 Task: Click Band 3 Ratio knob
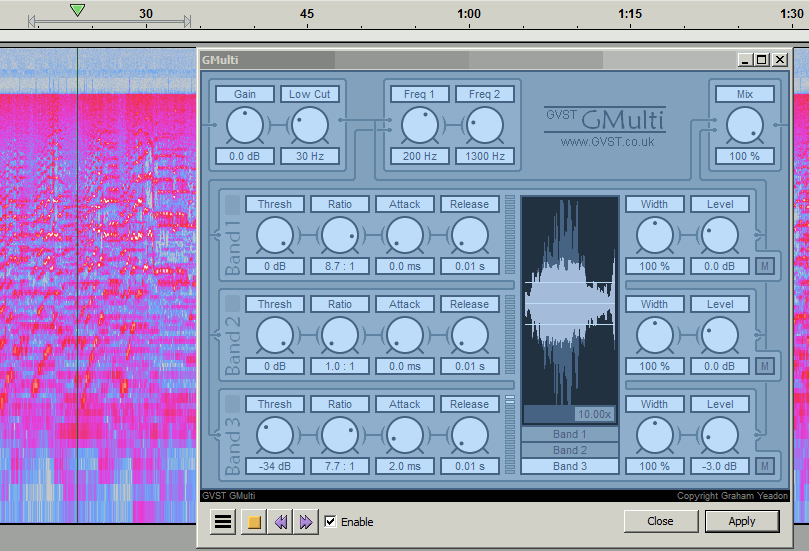pos(339,435)
